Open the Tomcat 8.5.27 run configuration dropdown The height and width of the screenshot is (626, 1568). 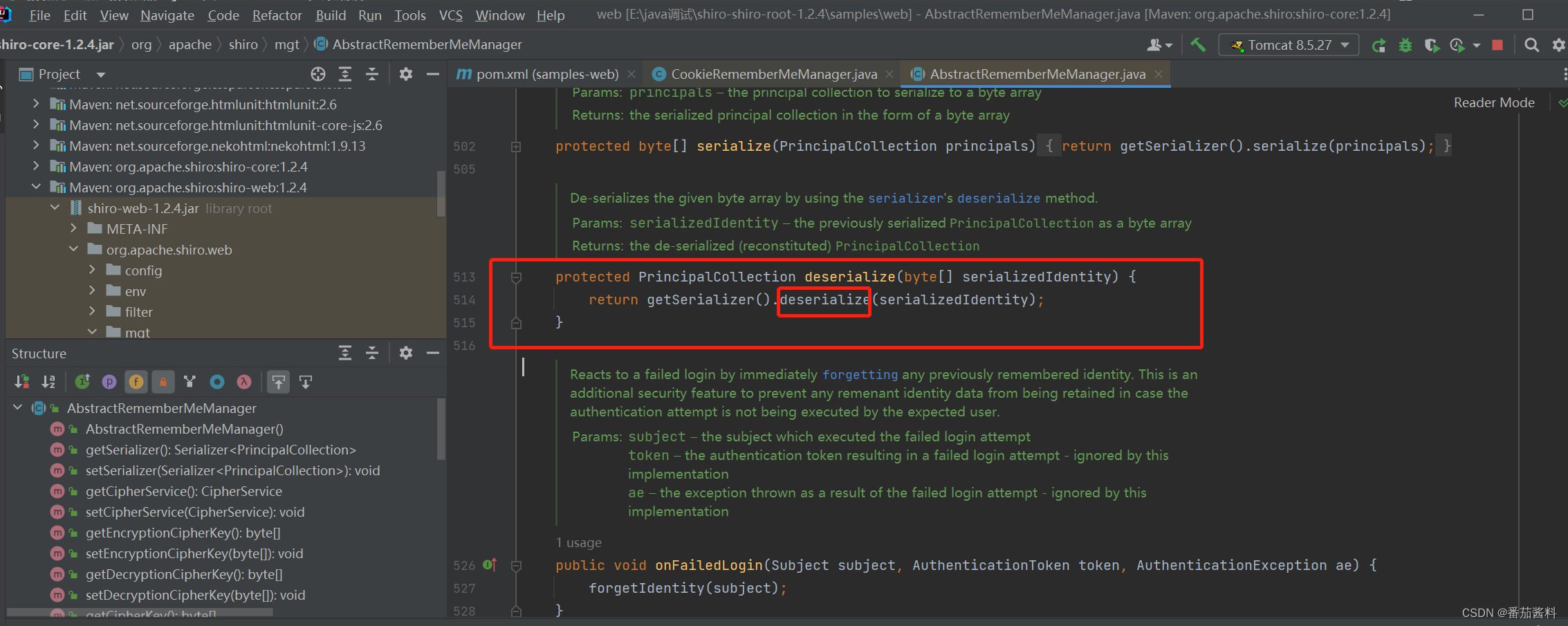[1289, 45]
